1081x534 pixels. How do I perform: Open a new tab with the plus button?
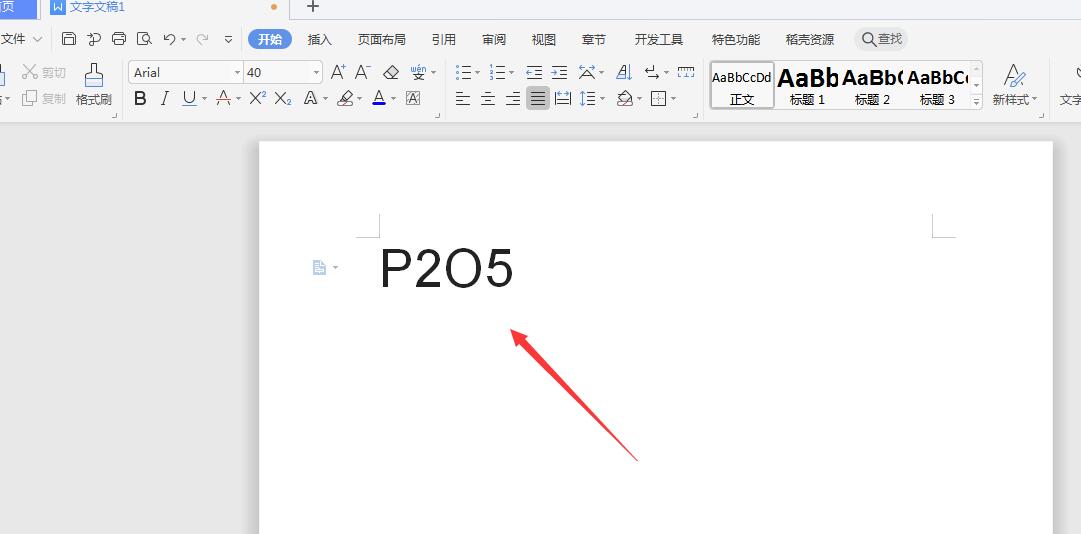click(x=312, y=7)
